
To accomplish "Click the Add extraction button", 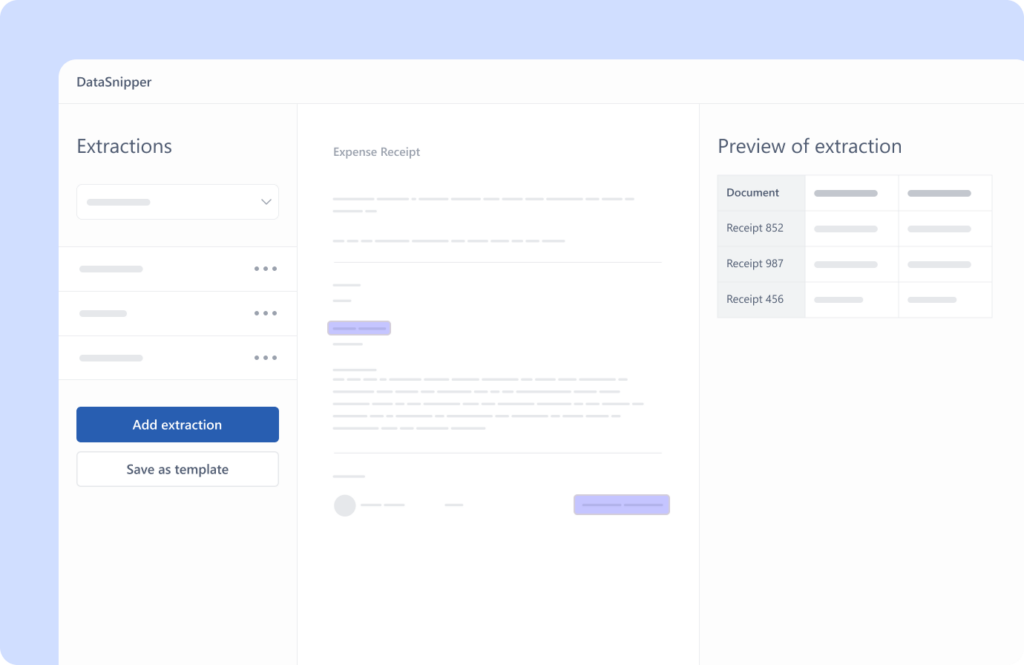I will (x=177, y=425).
